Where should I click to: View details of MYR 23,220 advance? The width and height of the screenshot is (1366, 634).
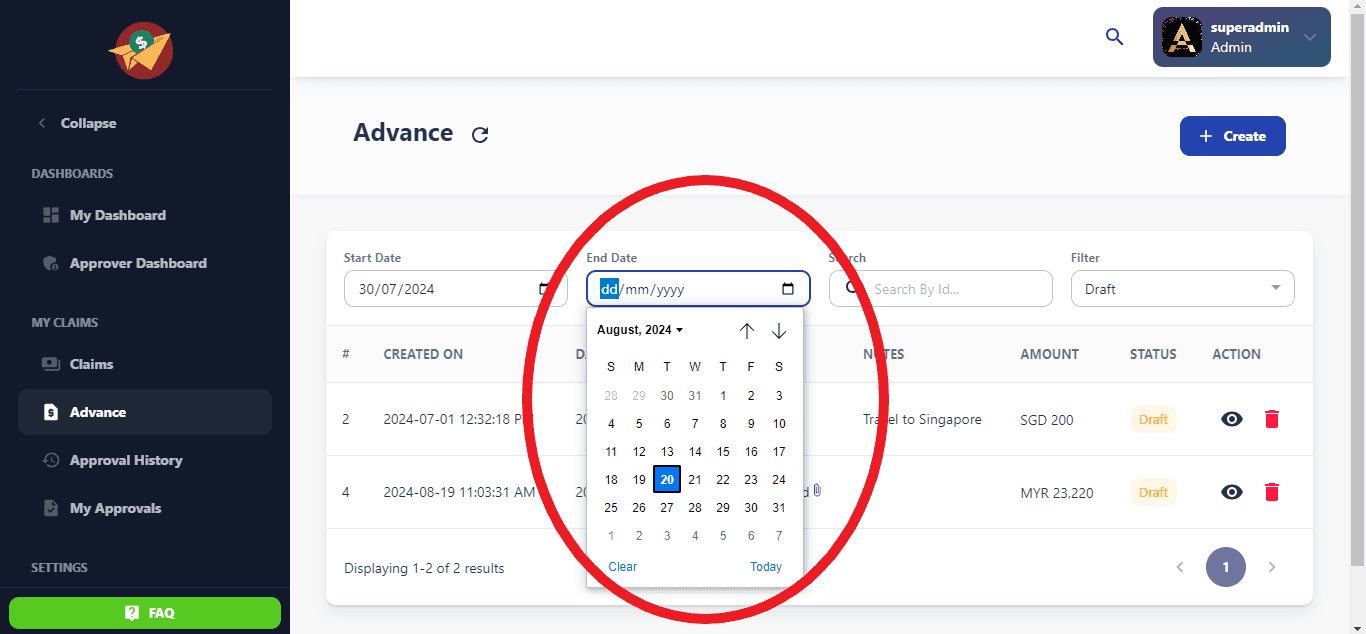[1231, 492]
